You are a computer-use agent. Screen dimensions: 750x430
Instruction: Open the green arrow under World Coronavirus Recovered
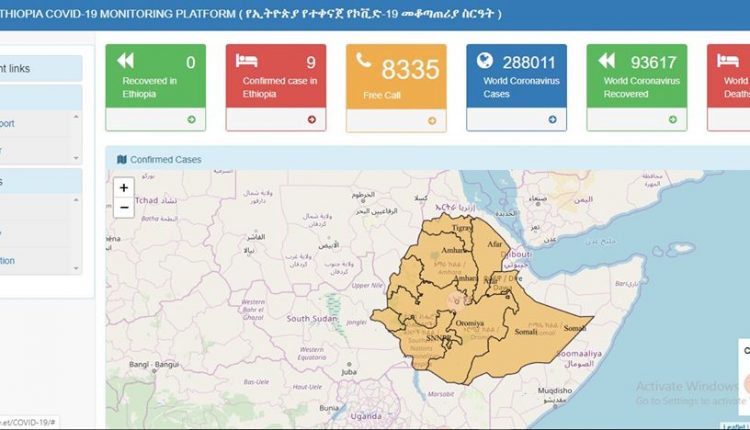[671, 120]
